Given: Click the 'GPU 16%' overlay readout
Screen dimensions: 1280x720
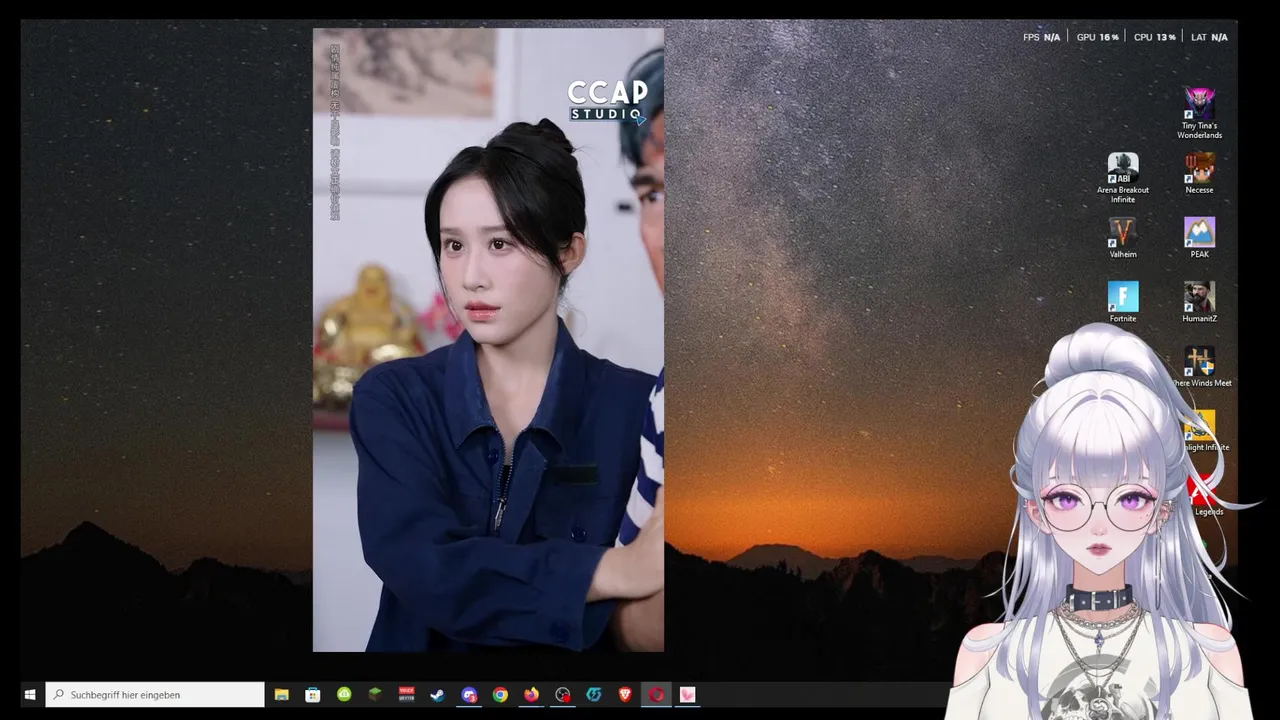Looking at the screenshot, I should point(1097,37).
